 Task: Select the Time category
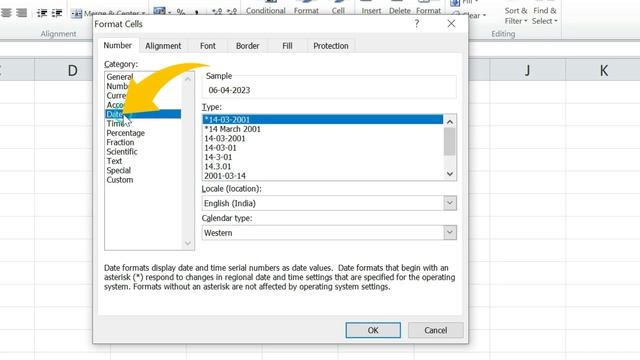(143, 123)
